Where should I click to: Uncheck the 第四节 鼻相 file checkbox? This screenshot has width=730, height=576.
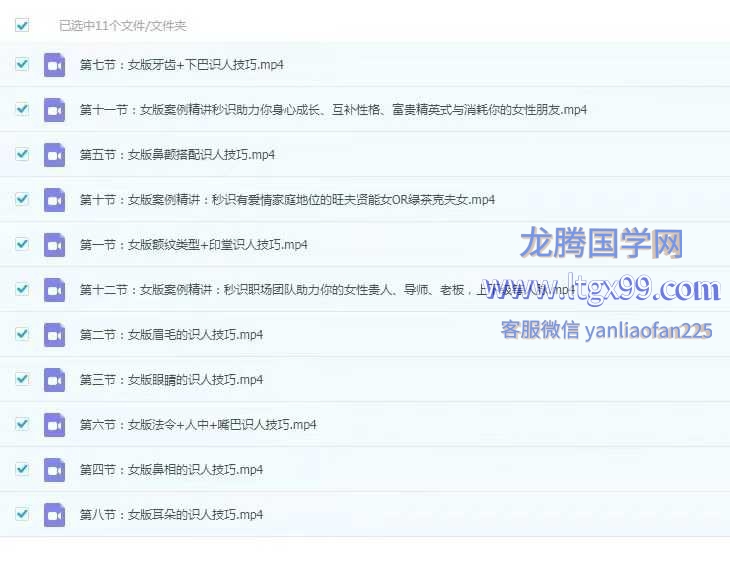tap(22, 469)
